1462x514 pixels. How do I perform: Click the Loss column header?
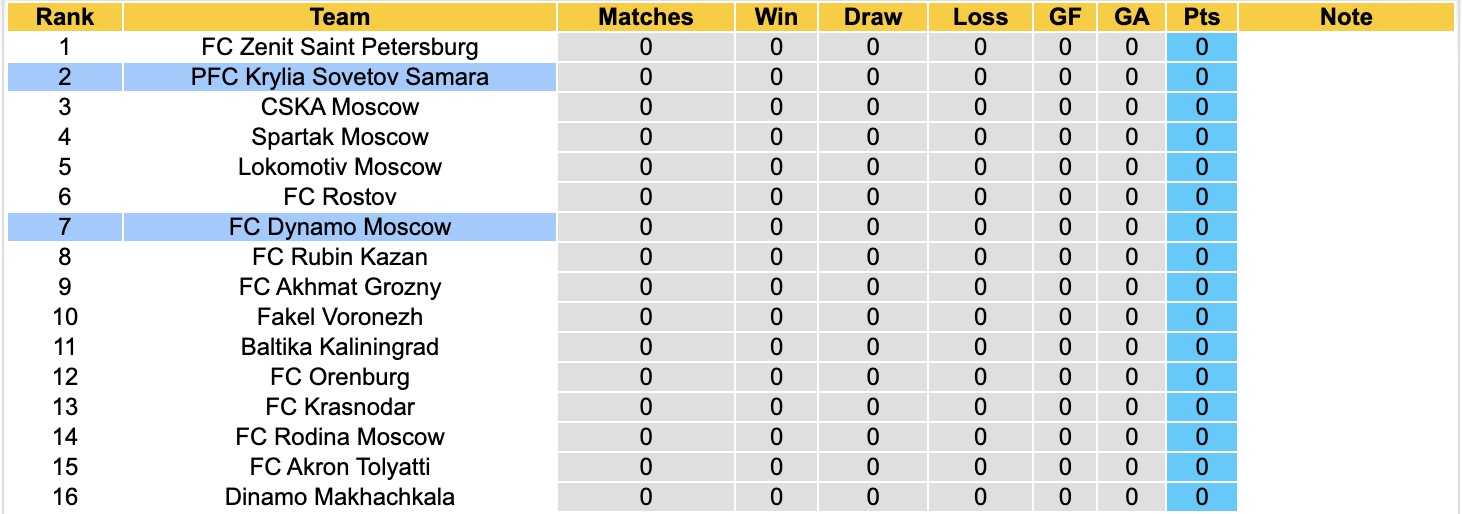click(x=980, y=17)
